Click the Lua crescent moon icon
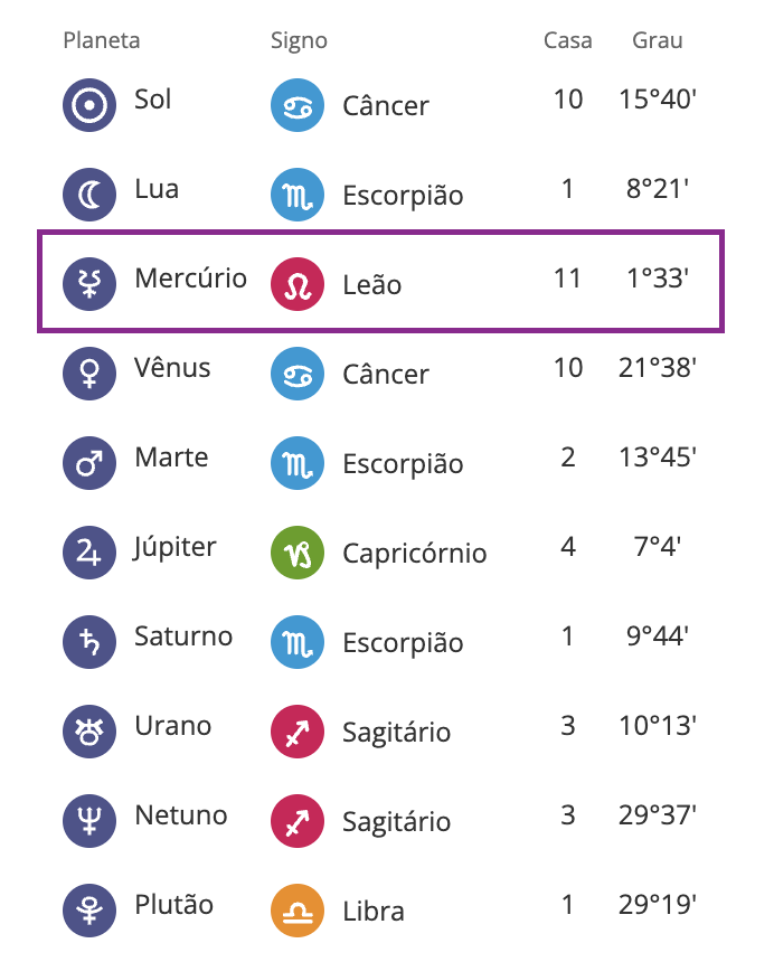This screenshot has width=774, height=962. point(90,195)
